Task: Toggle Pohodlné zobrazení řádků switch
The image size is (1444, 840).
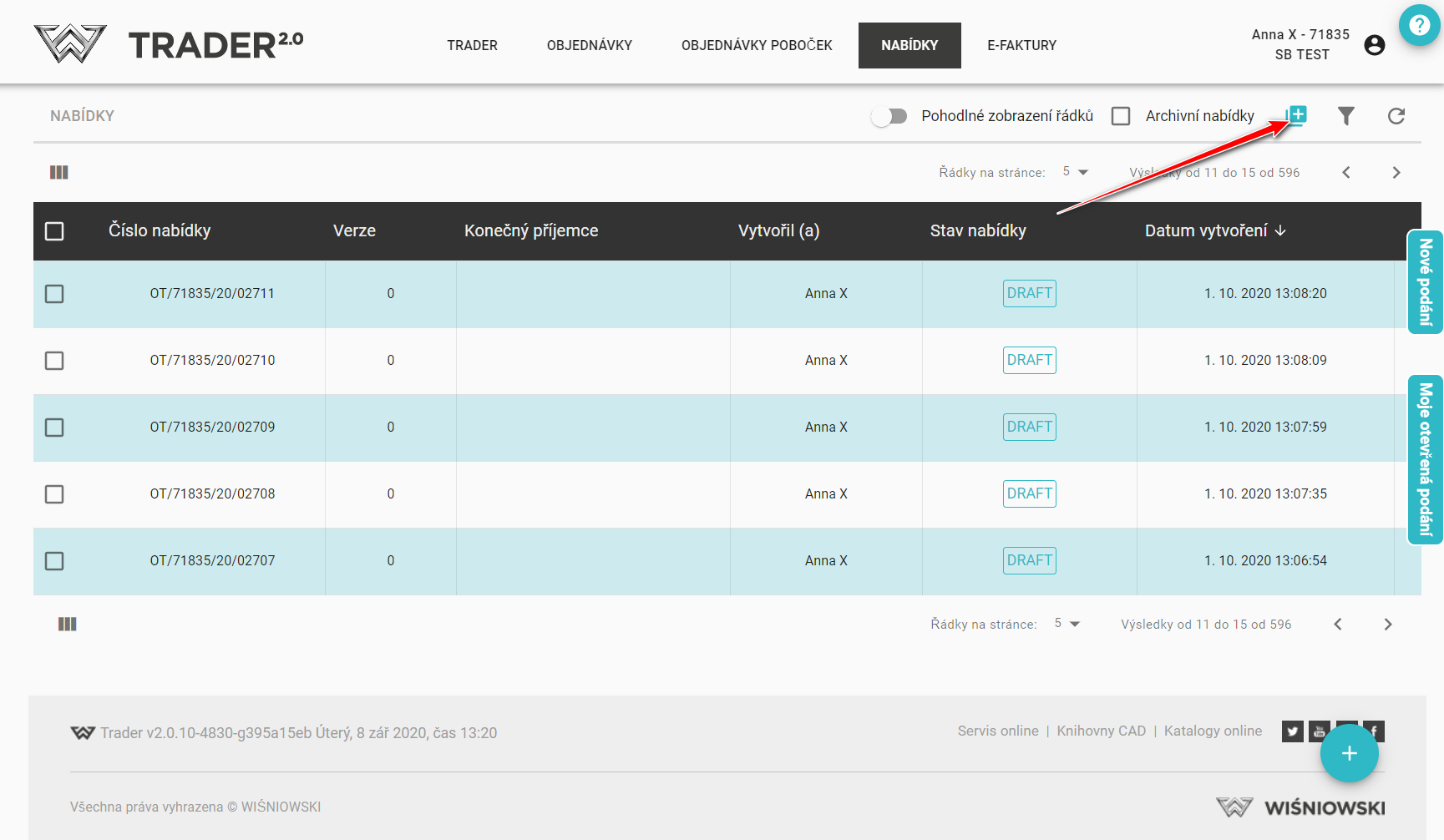Action: pos(889,116)
